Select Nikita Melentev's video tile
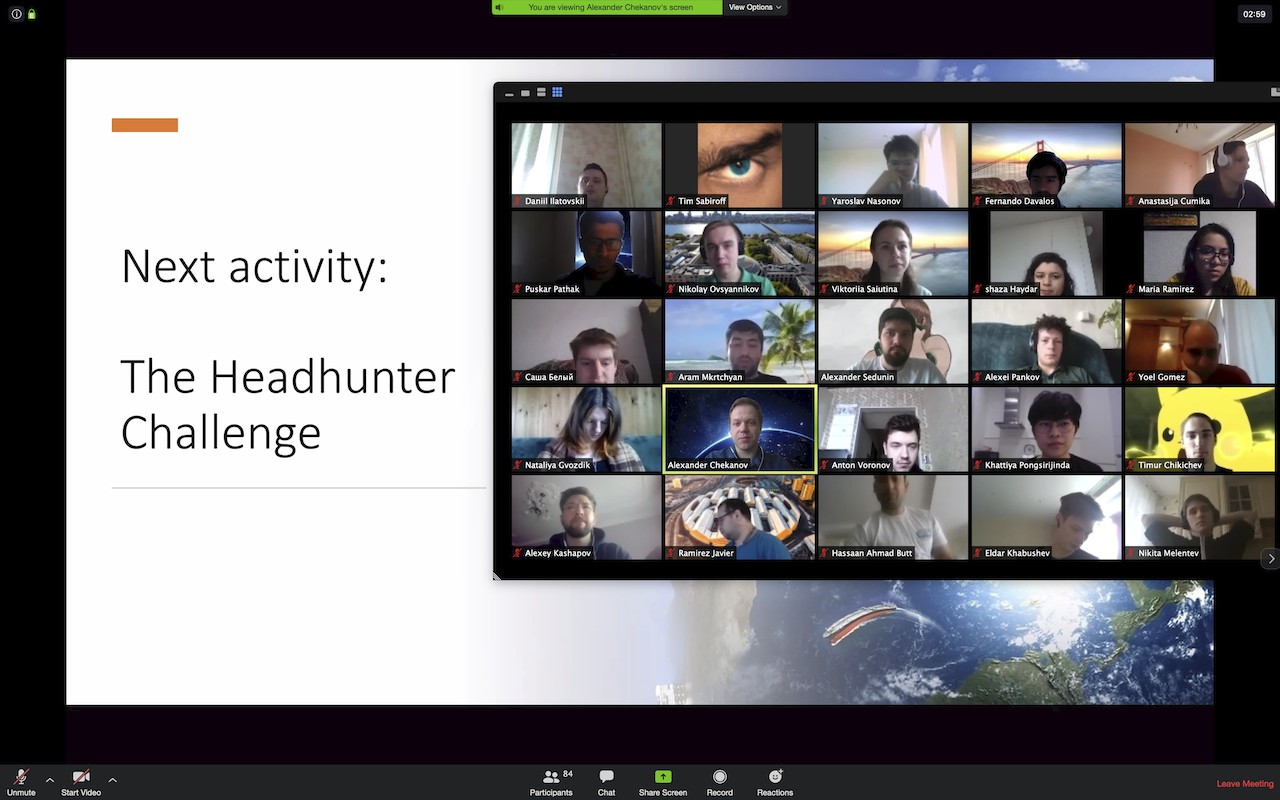The image size is (1280, 800). [1200, 517]
